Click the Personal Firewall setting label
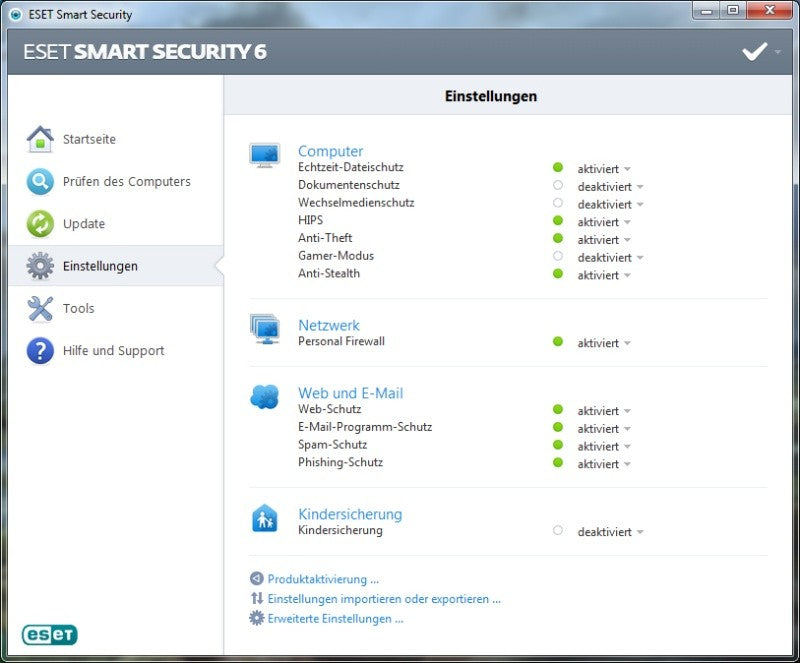The height and width of the screenshot is (663, 800). pyautogui.click(x=341, y=341)
